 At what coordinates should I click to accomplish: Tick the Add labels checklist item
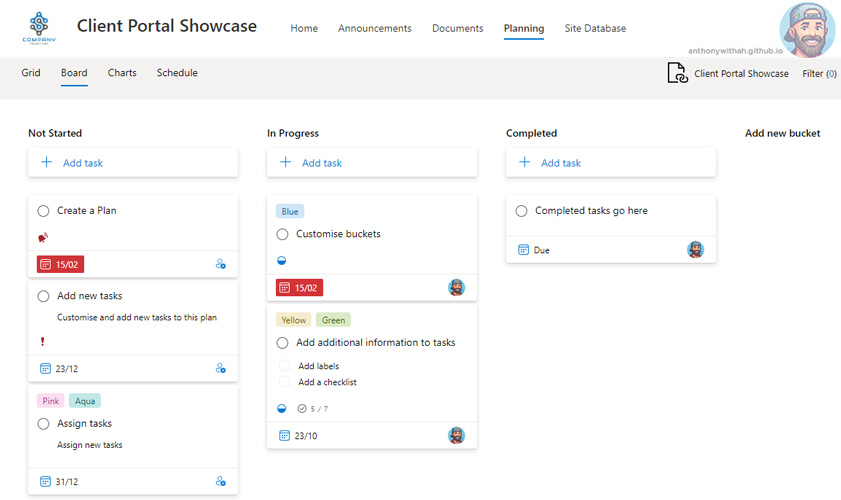[x=285, y=366]
